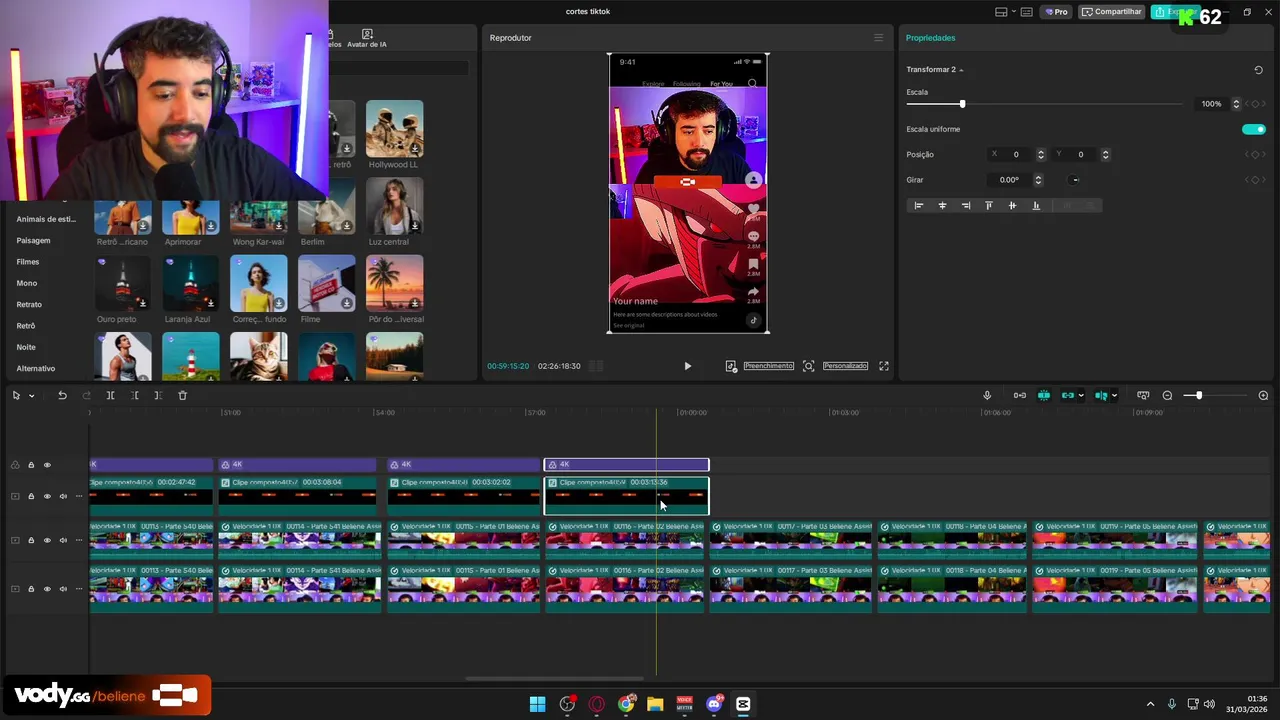Click the Escala percentage stepper
The image size is (1280, 720).
pyautogui.click(x=1236, y=104)
